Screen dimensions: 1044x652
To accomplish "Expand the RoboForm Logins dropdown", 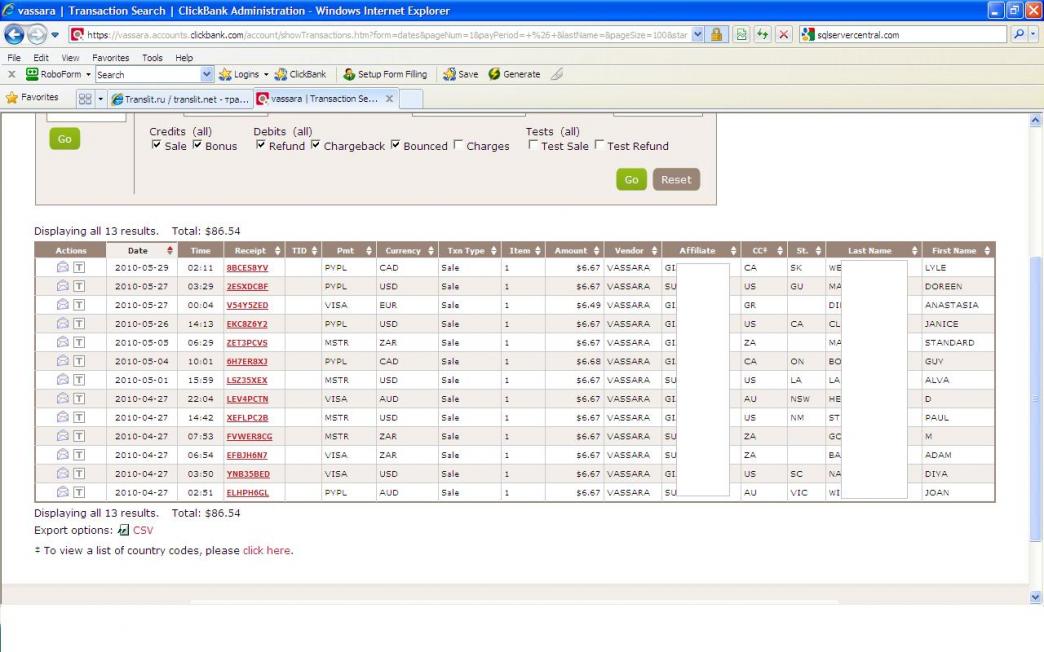I will click(264, 74).
